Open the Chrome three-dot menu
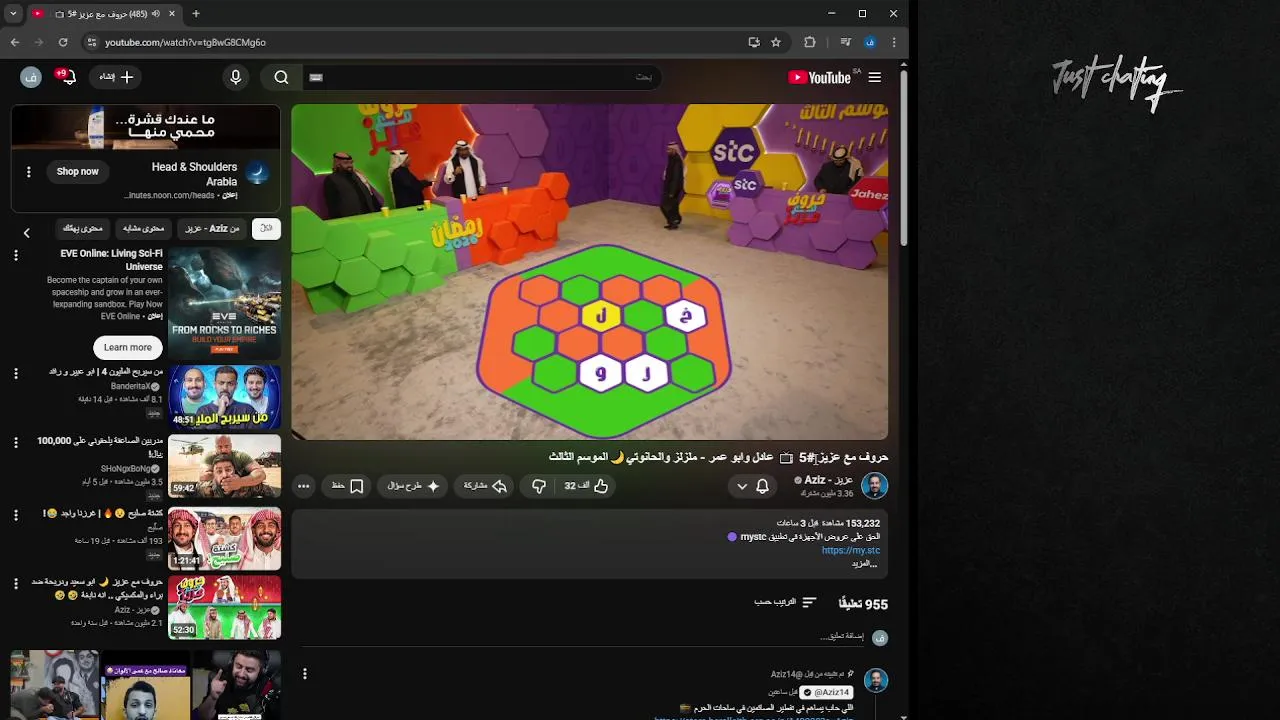 894,42
